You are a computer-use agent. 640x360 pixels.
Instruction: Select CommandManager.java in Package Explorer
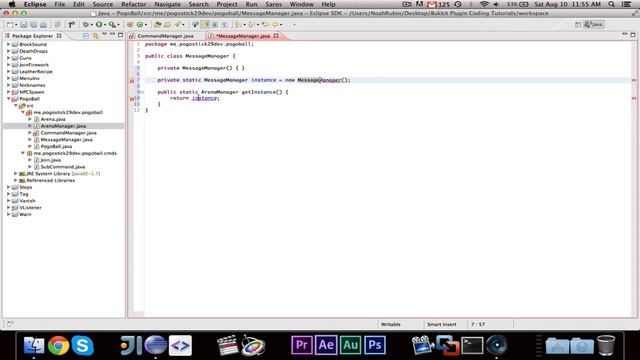pos(69,133)
